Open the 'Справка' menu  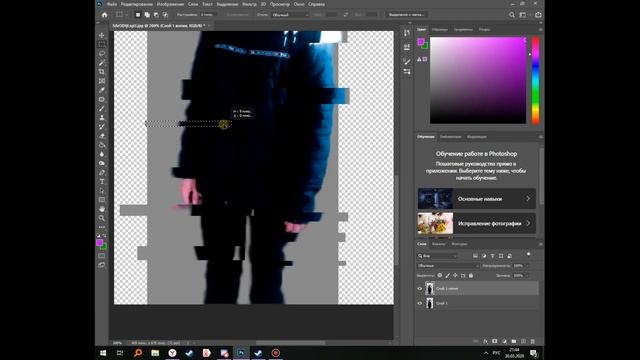coord(316,4)
